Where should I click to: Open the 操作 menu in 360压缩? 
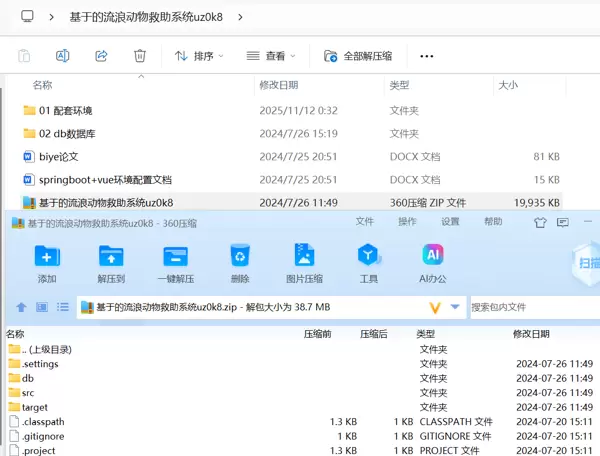pos(407,222)
